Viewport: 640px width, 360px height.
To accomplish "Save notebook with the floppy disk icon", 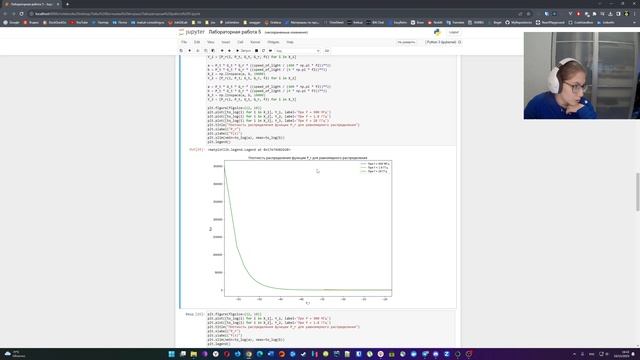I will tap(181, 51).
